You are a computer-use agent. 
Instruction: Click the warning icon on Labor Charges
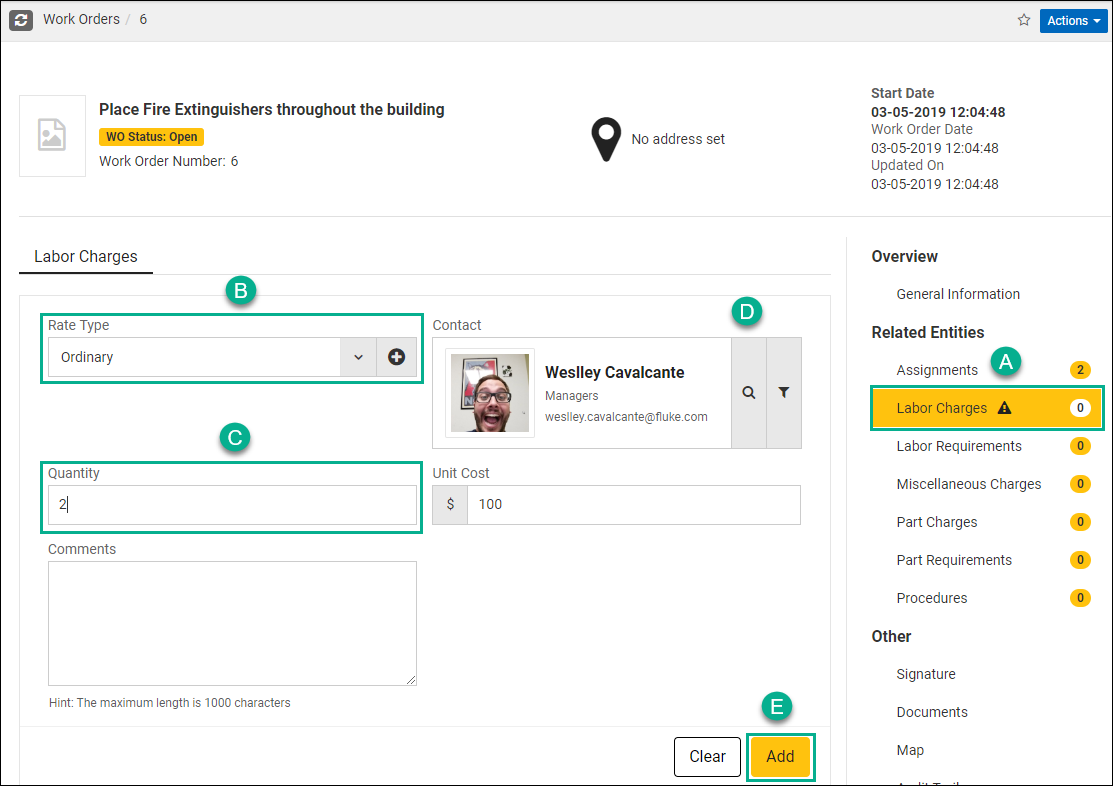[x=1004, y=408]
